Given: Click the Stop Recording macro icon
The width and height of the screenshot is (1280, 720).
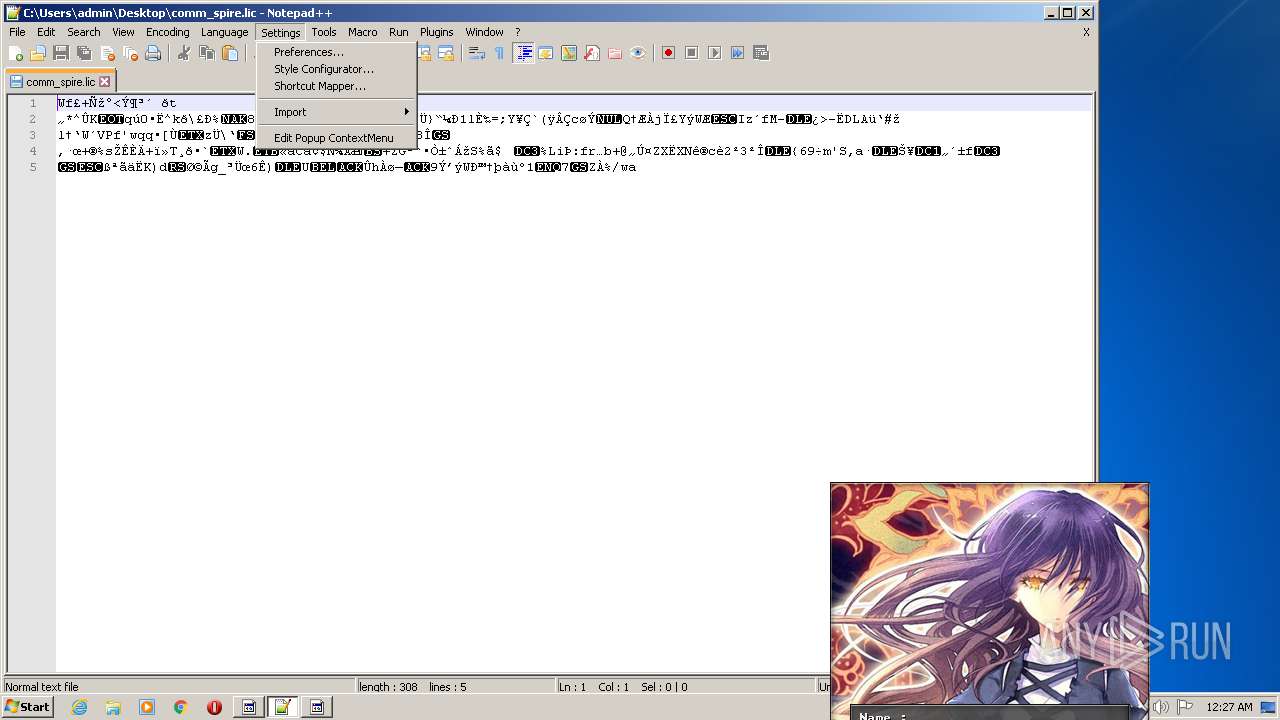Looking at the screenshot, I should pos(691,53).
